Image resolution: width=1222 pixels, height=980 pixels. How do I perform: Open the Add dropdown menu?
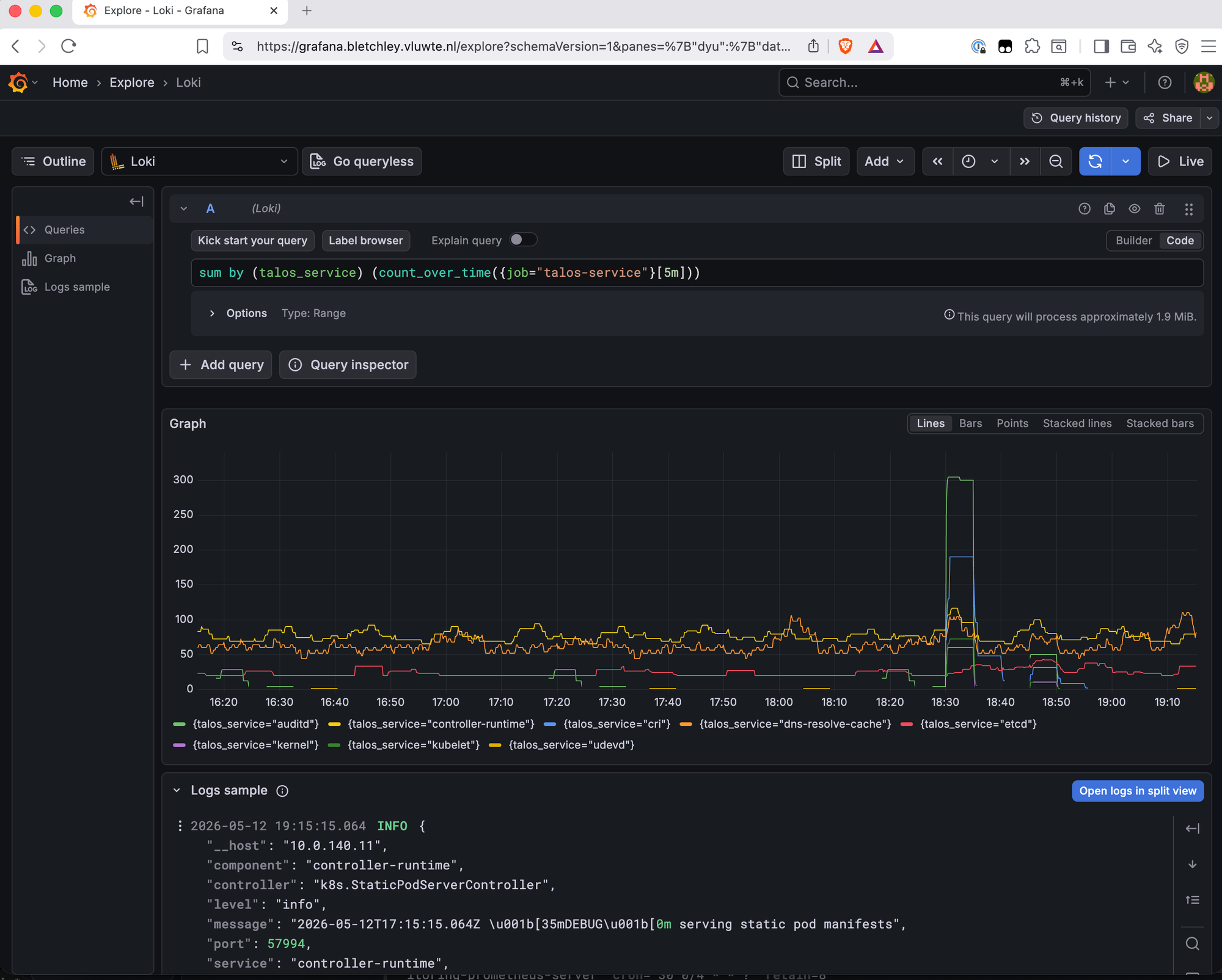pos(885,161)
